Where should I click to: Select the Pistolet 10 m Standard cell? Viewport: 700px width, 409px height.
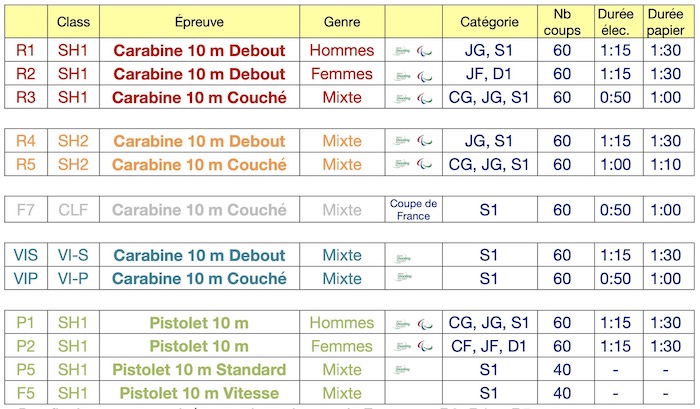click(x=199, y=369)
